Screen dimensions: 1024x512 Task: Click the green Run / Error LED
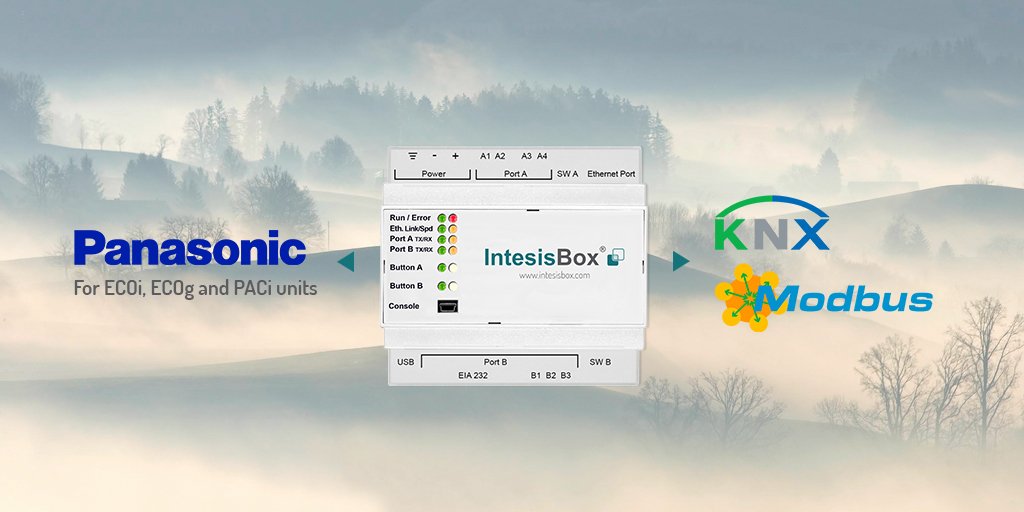442,218
